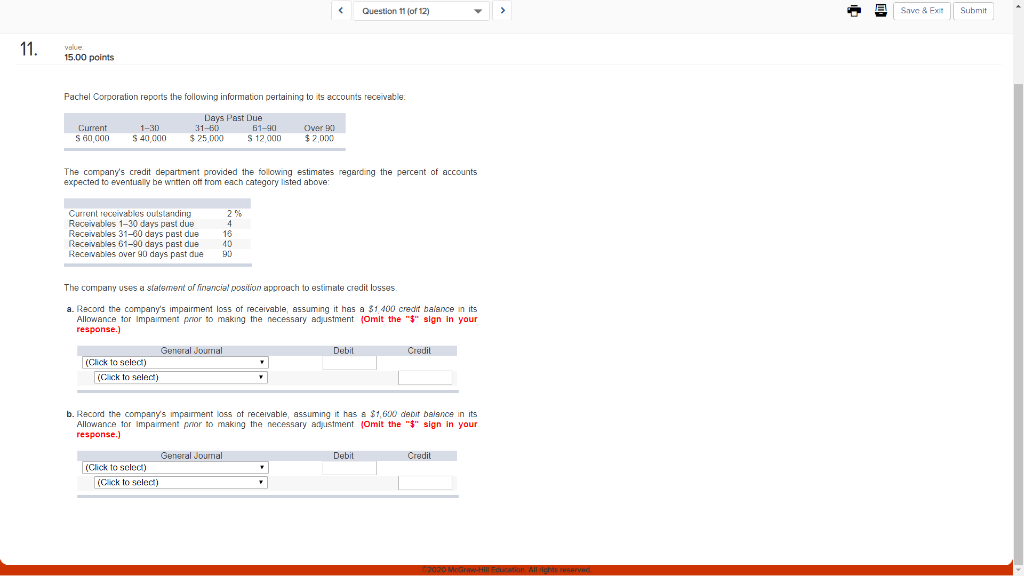Image resolution: width=1024 pixels, height=576 pixels.
Task: Click the scrollbar down arrow at bottom right
Action: click(1018, 570)
